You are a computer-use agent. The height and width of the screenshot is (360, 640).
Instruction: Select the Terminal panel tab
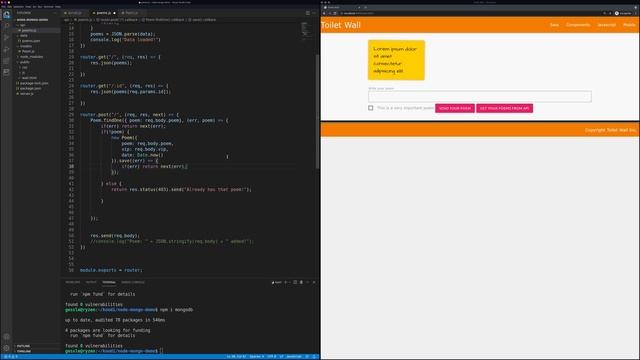pyautogui.click(x=109, y=282)
